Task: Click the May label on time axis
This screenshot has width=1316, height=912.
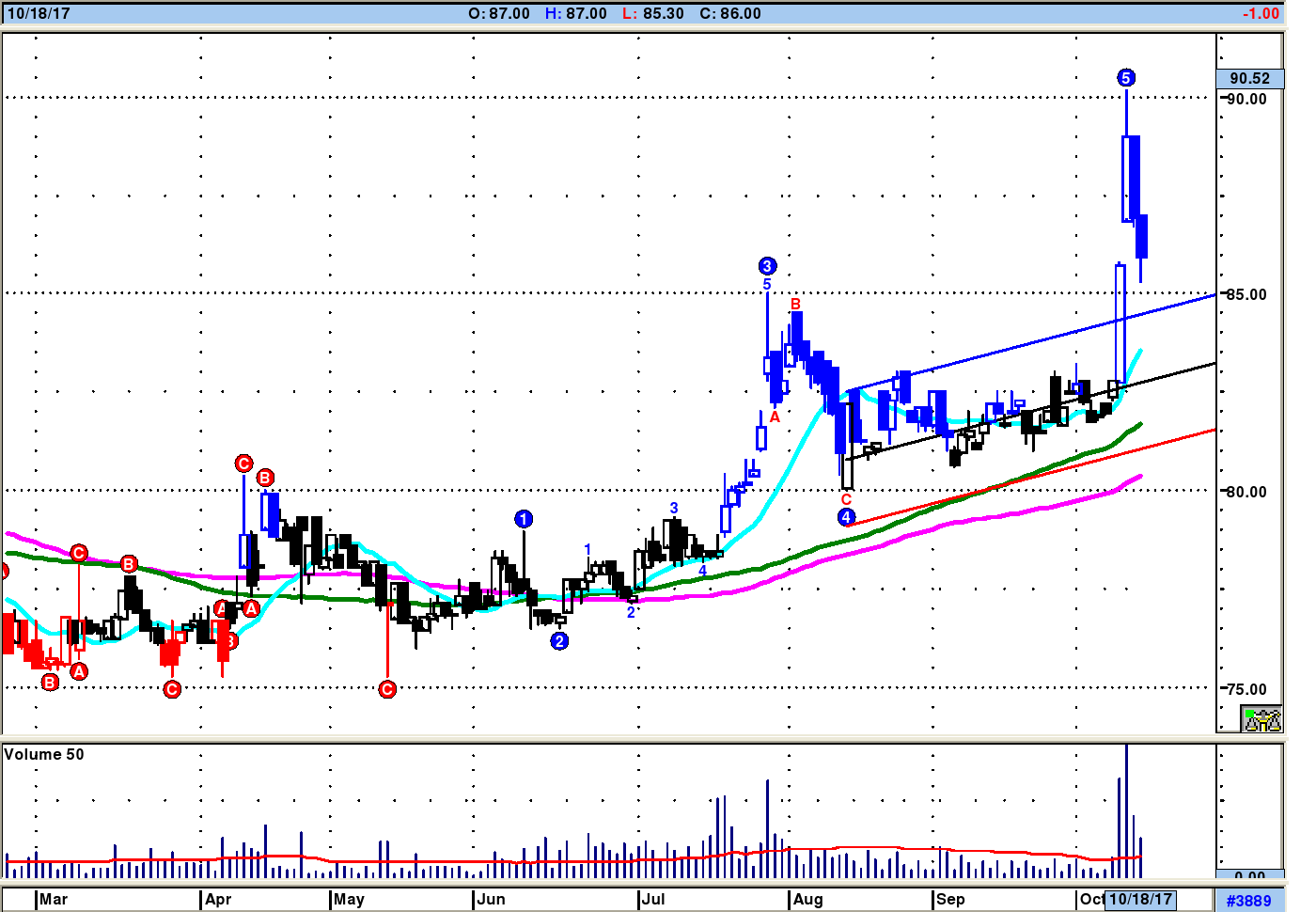Action: (349, 900)
